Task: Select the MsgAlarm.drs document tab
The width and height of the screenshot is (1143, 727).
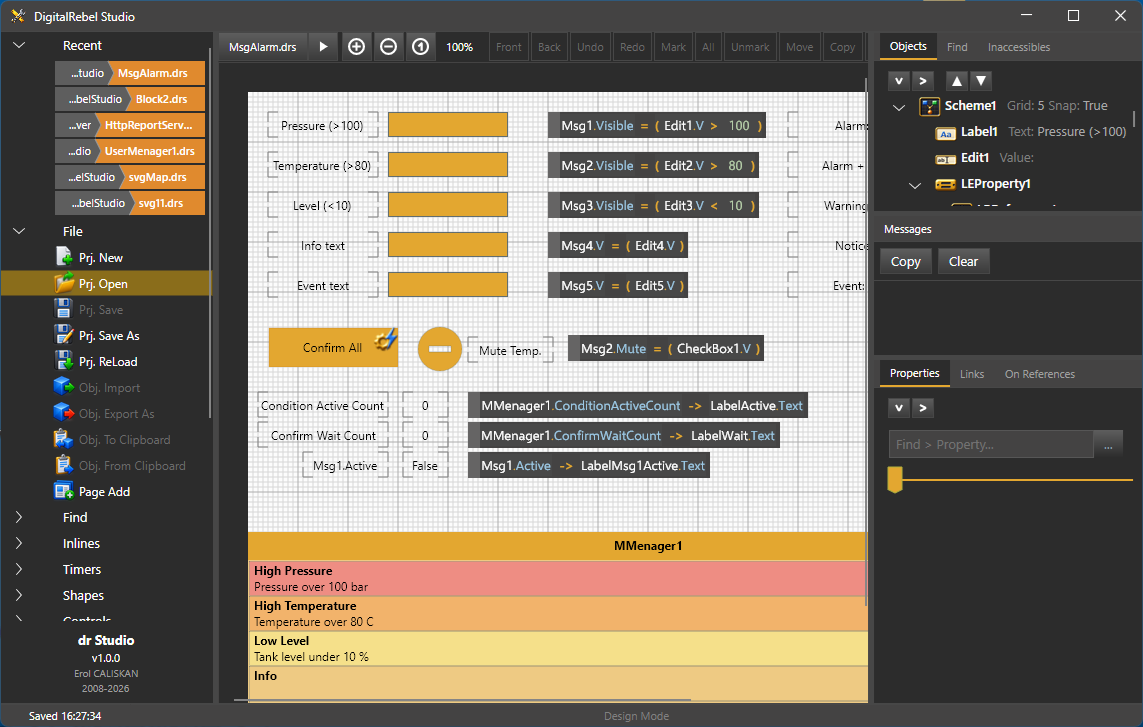Action: [x=263, y=47]
